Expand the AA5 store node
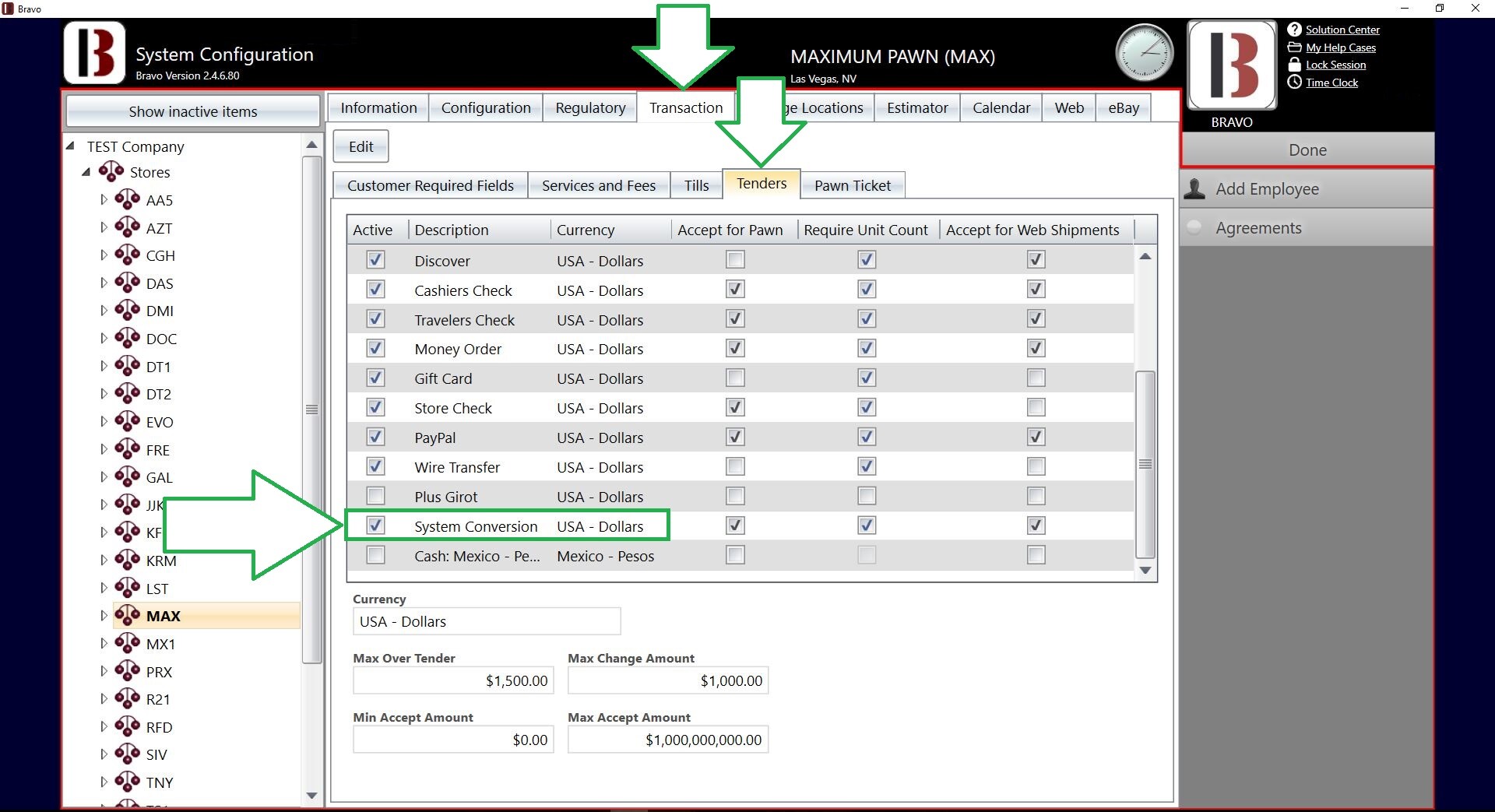The image size is (1495, 812). [x=104, y=200]
